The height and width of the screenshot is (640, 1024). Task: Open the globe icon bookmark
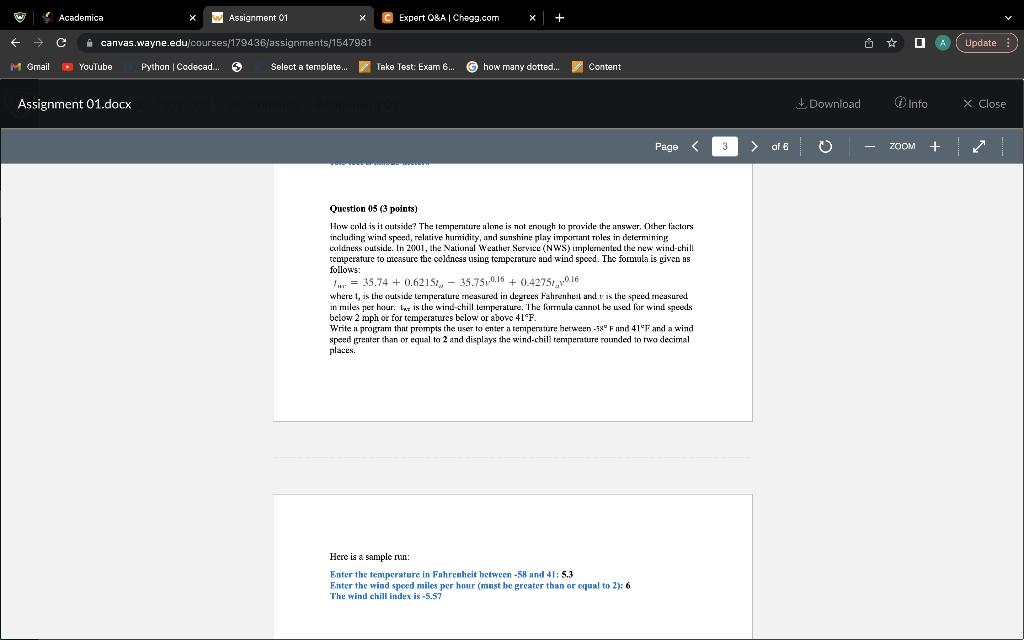[237, 67]
